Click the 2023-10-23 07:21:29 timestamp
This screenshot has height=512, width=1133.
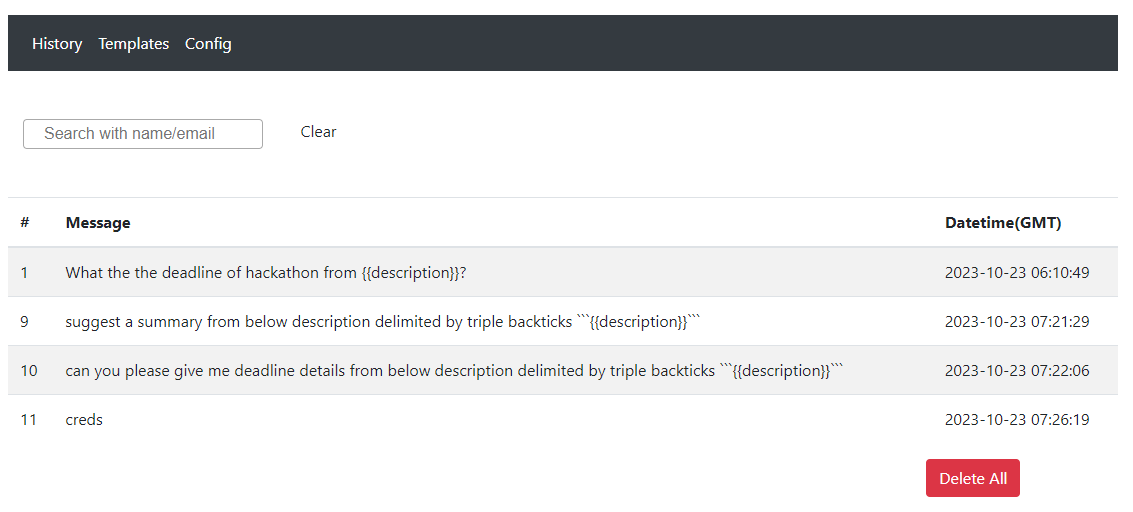[x=1017, y=322]
